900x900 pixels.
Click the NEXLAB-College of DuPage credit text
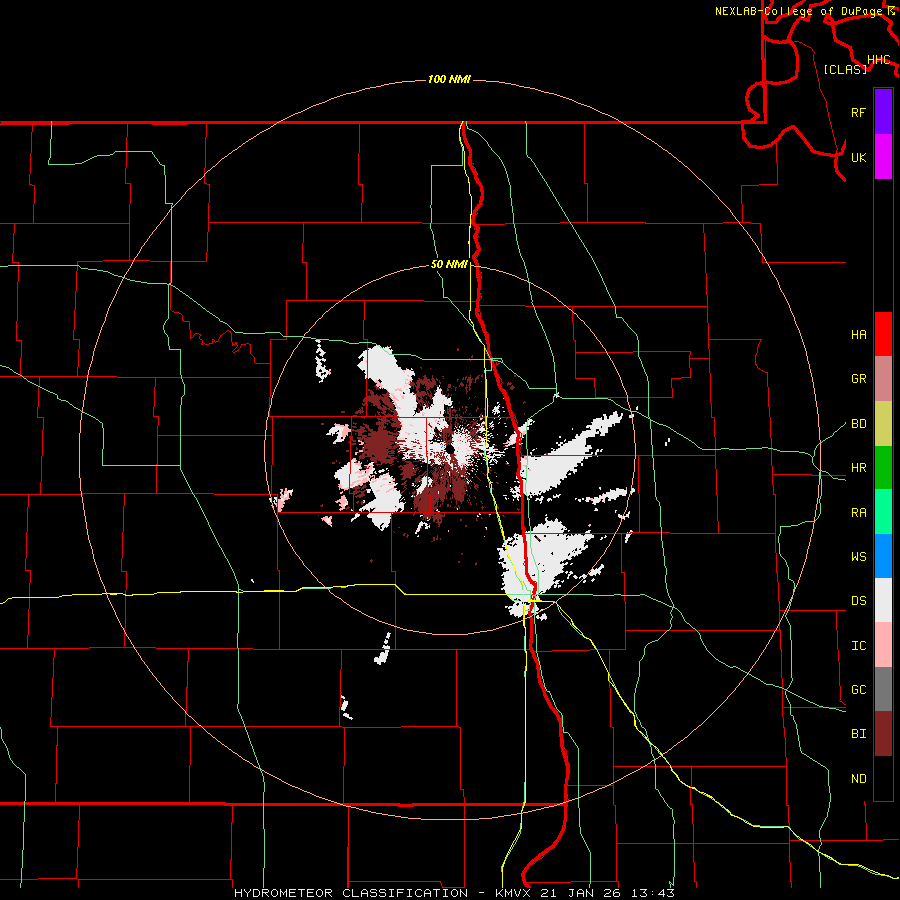coord(801,11)
